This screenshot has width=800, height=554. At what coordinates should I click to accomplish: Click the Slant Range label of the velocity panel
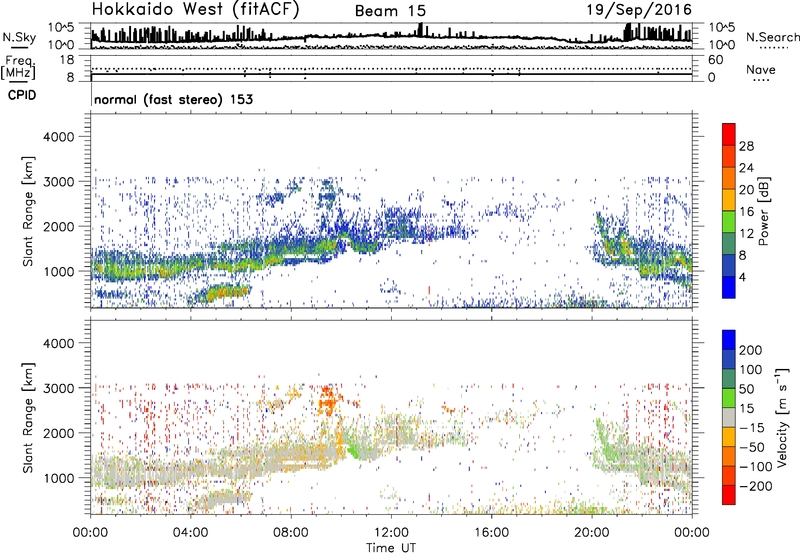(x=28, y=417)
